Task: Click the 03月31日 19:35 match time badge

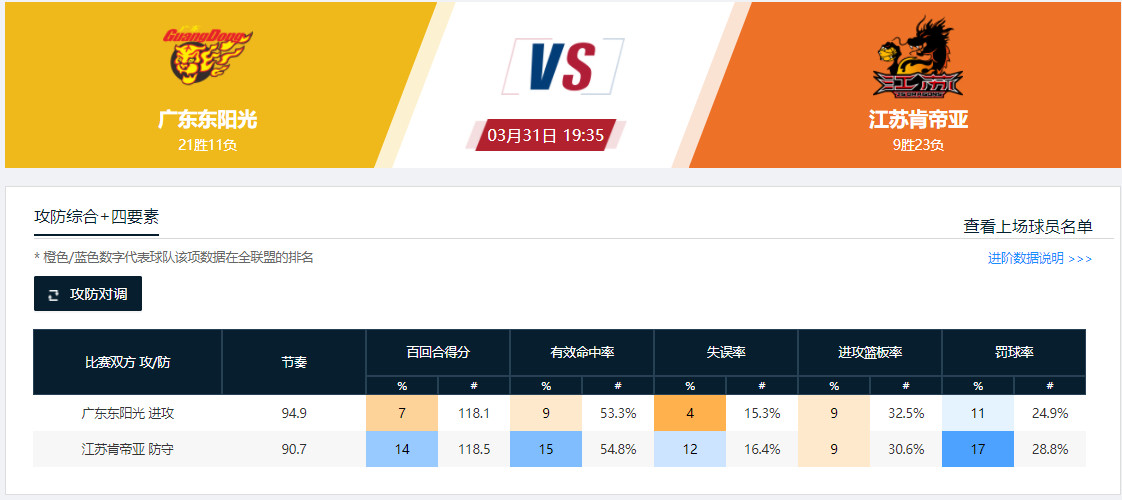Action: tap(546, 135)
